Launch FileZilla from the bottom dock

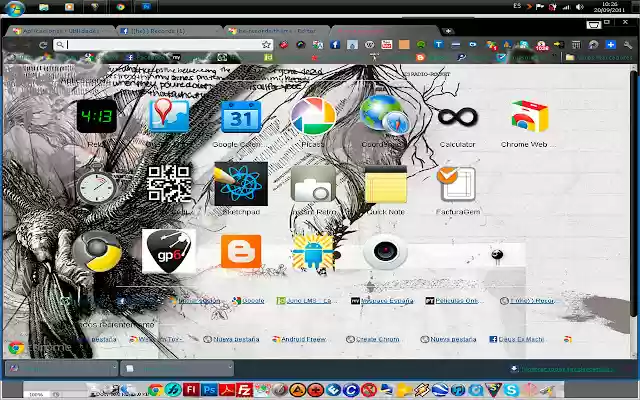pos(244,390)
